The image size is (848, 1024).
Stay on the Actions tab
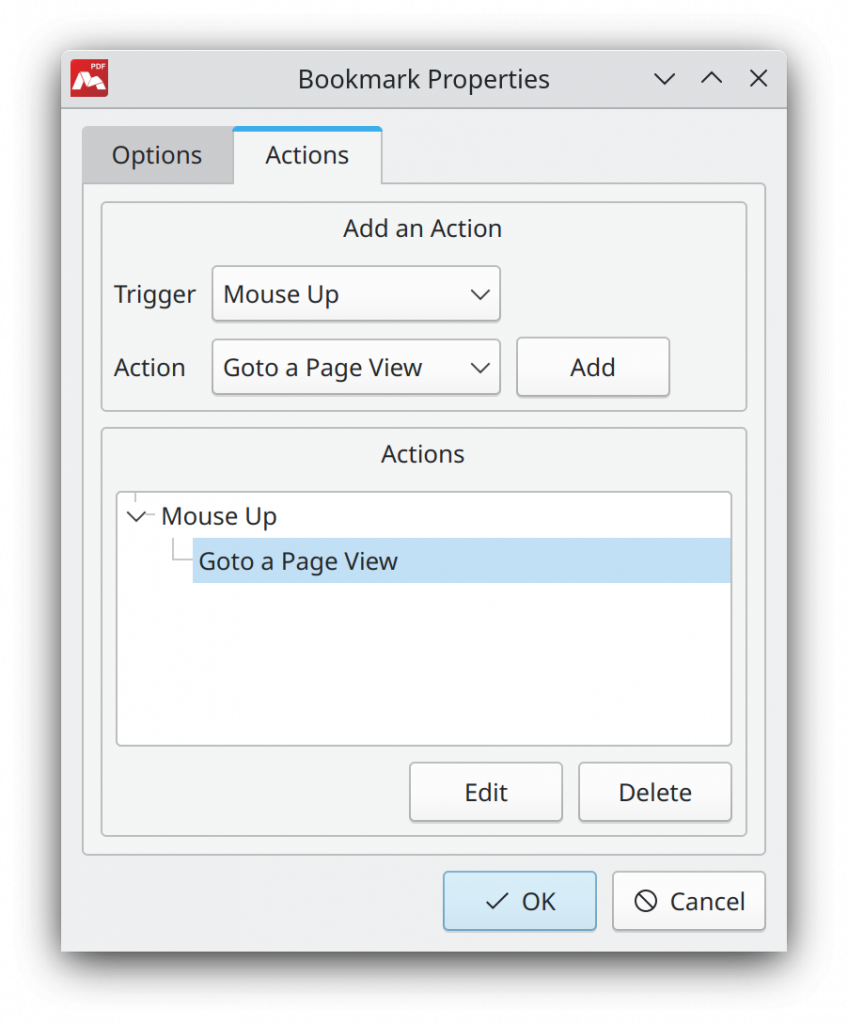pos(306,155)
